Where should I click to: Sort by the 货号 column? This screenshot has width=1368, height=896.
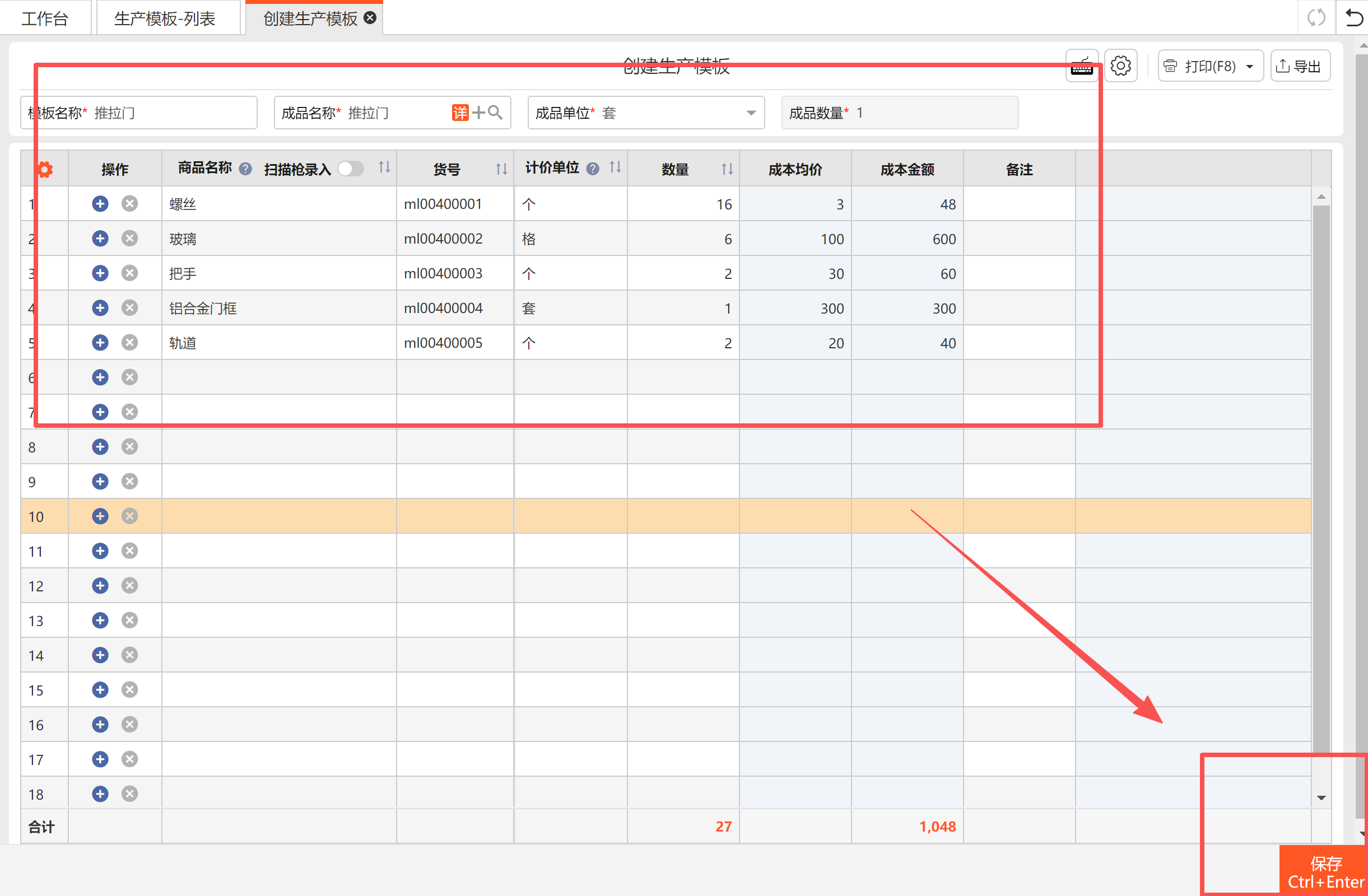click(x=502, y=169)
